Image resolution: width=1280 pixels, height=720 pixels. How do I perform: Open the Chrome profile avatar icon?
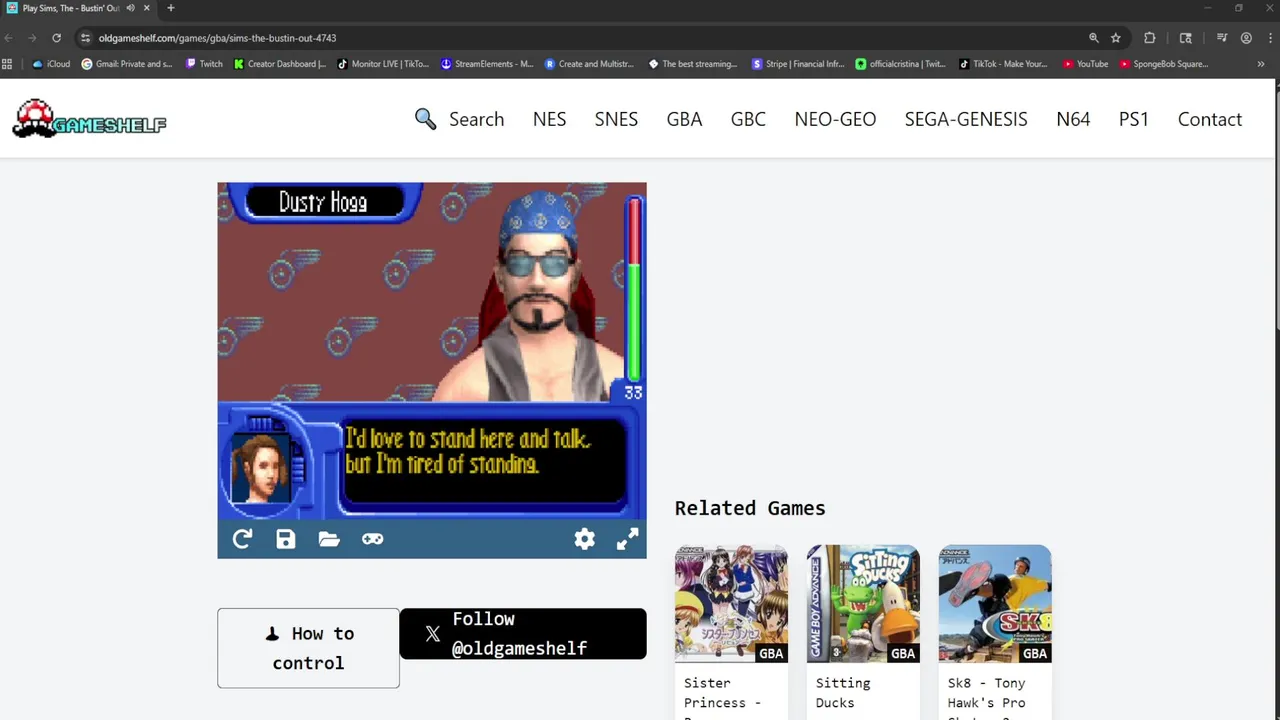[1246, 38]
